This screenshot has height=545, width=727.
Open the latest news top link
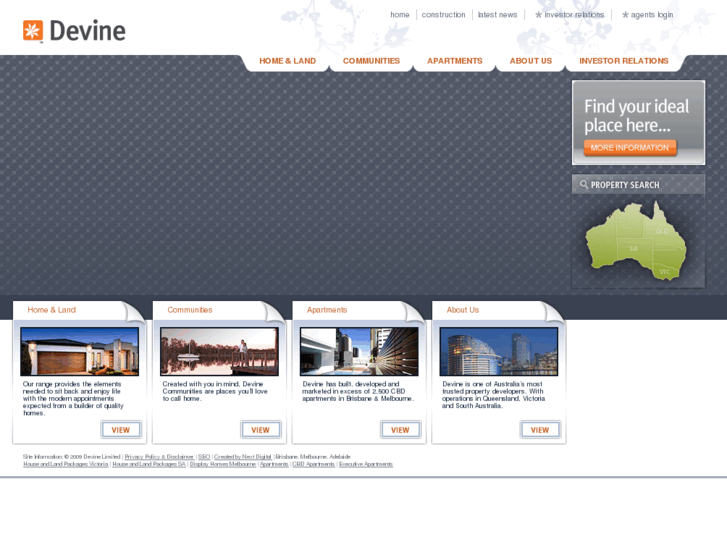click(x=497, y=15)
